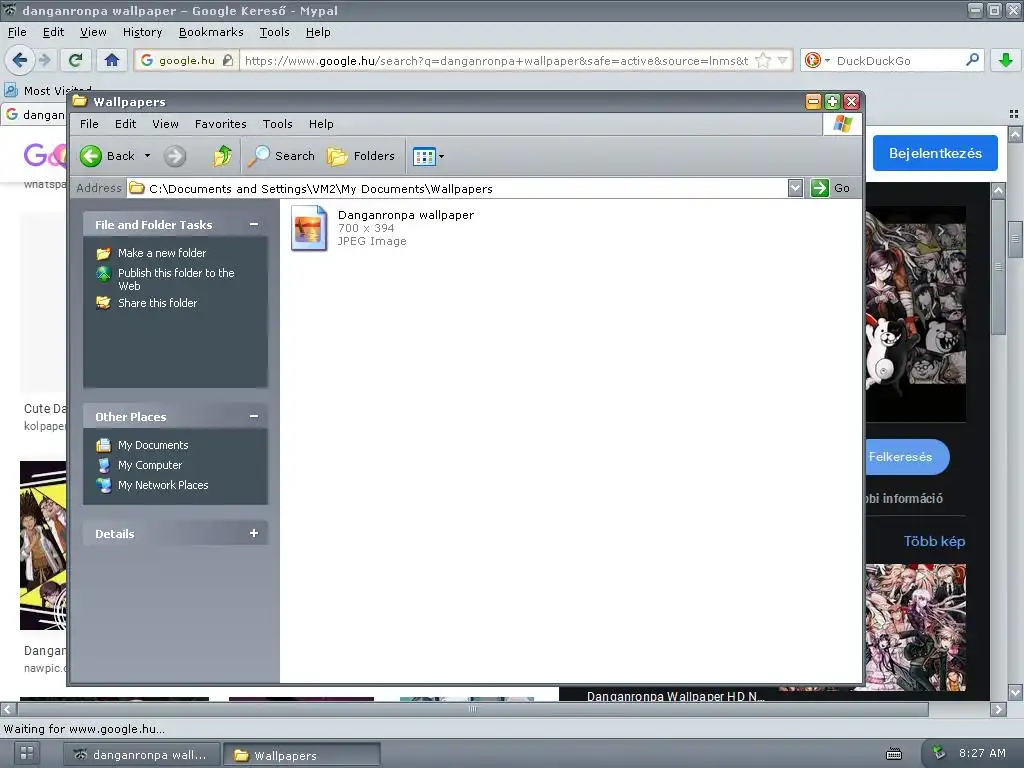Go to the Mypal browser home page
Viewport: 1024px width, 768px height.
112,61
